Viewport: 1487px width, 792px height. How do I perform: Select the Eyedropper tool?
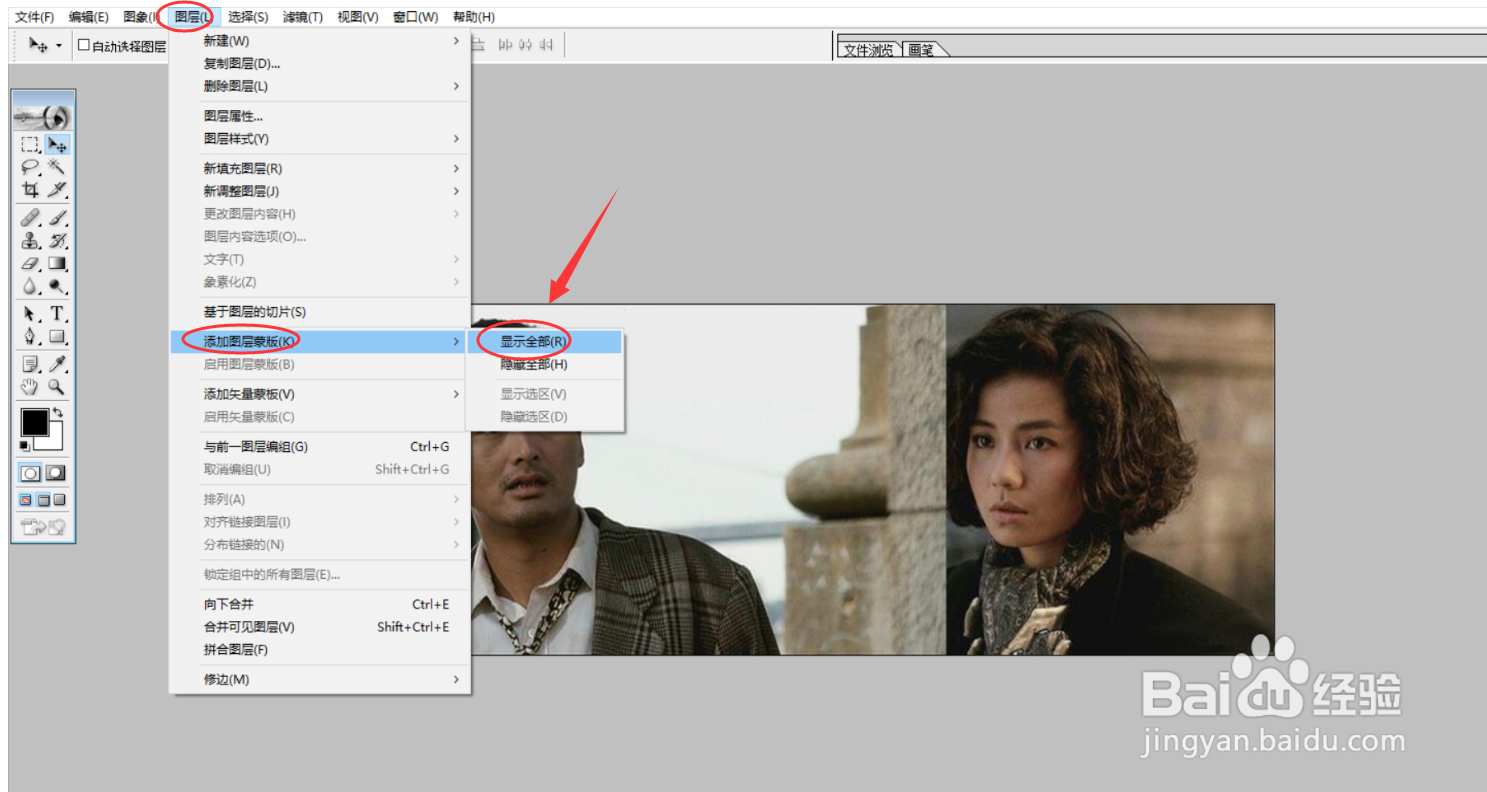pos(57,364)
